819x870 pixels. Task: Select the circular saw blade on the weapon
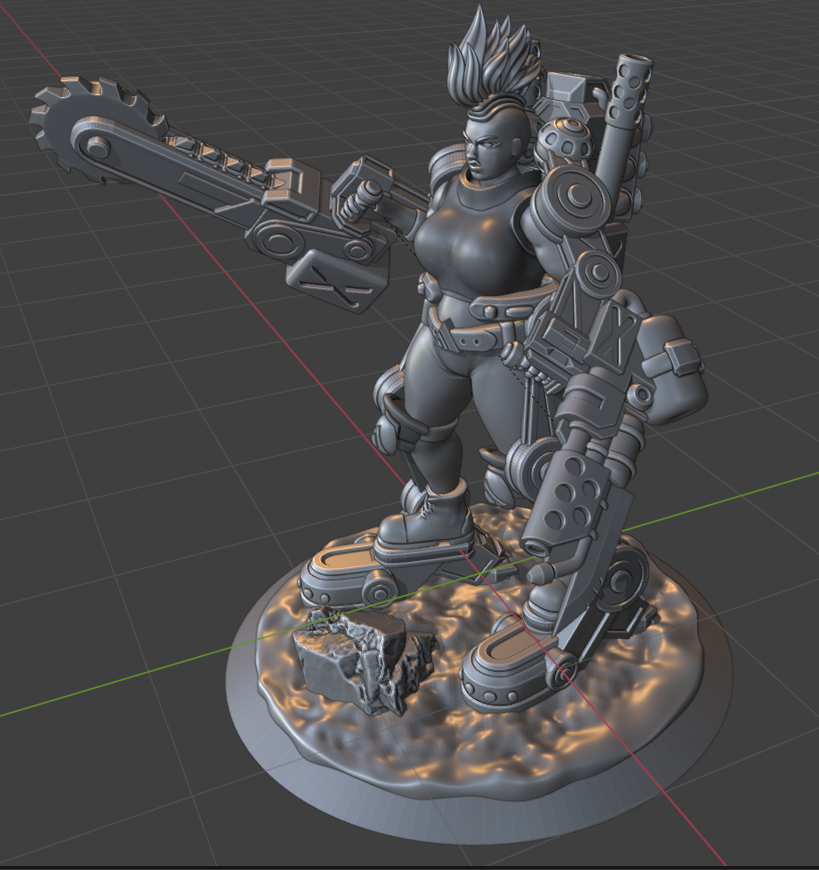97,128
